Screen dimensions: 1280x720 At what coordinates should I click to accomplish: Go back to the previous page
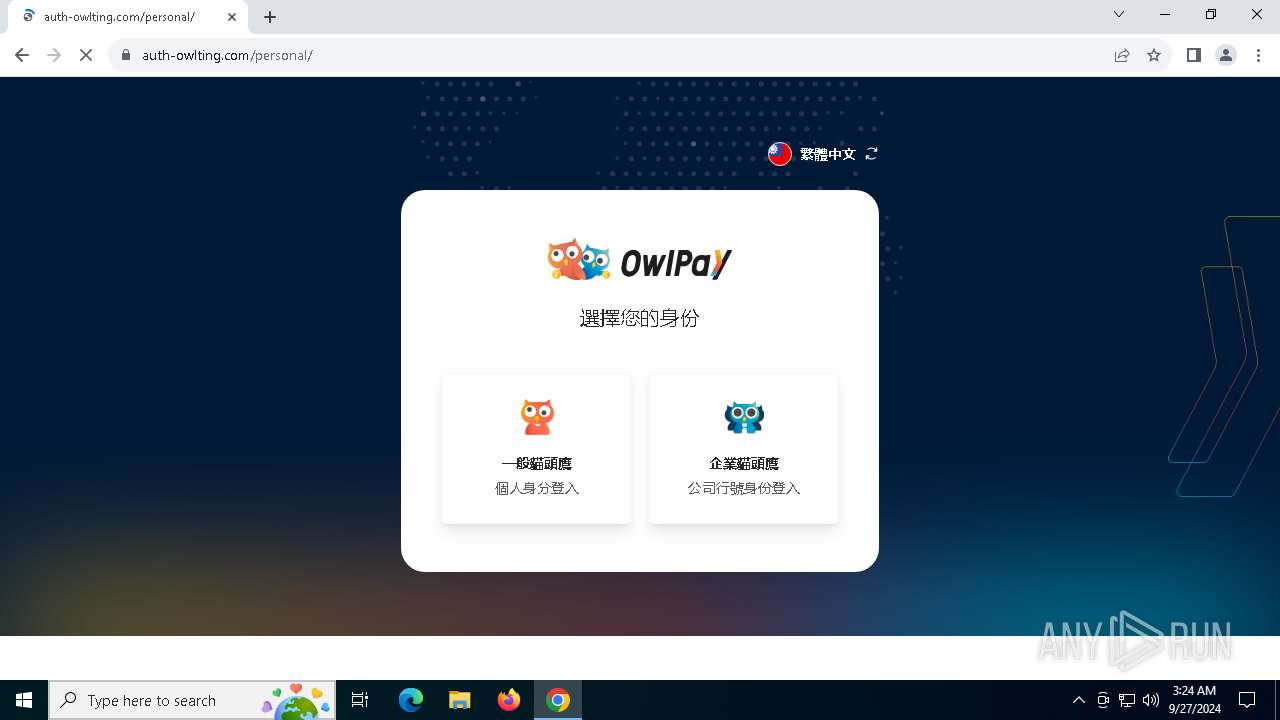point(22,55)
